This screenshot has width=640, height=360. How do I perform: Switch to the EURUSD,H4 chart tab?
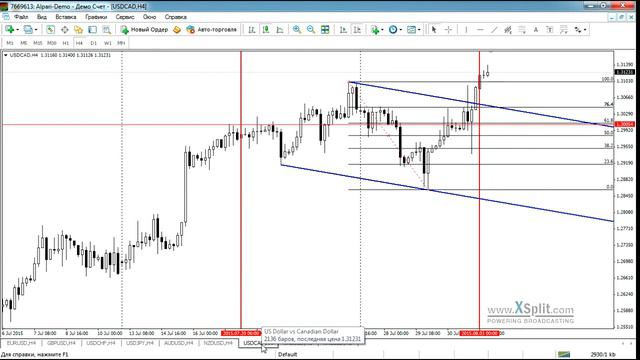click(21, 343)
